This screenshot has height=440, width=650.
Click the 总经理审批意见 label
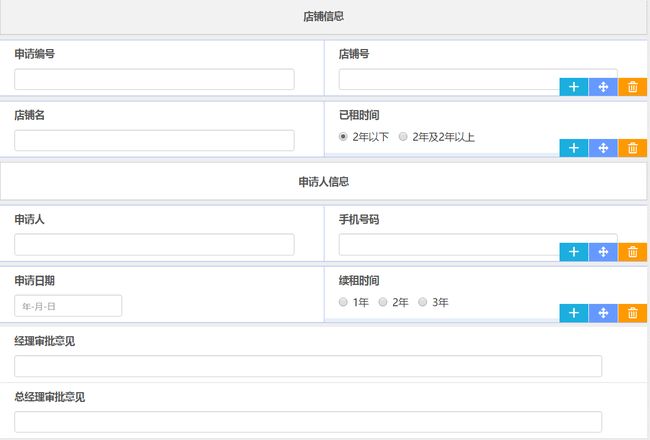pos(49,397)
